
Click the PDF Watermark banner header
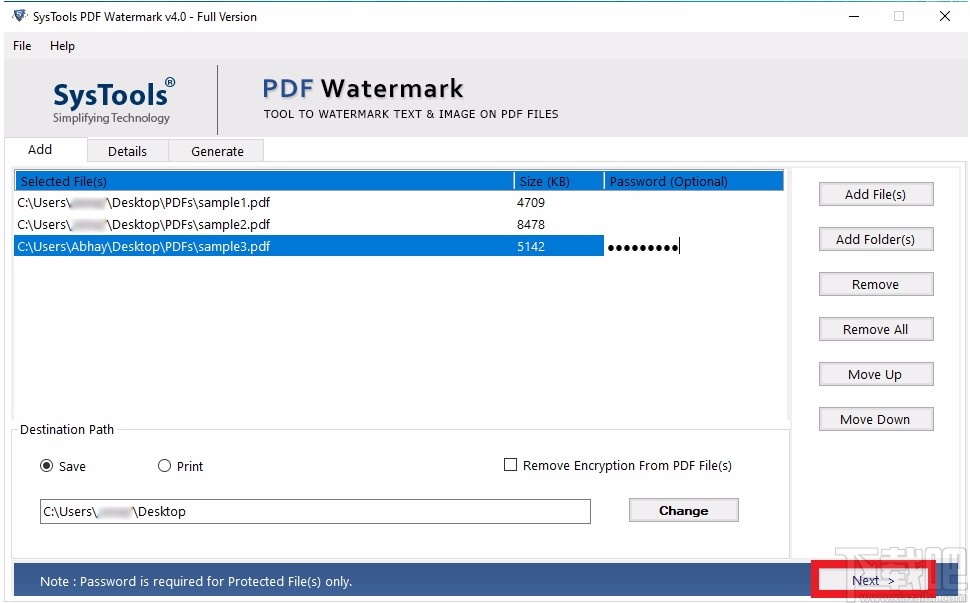pyautogui.click(x=361, y=89)
